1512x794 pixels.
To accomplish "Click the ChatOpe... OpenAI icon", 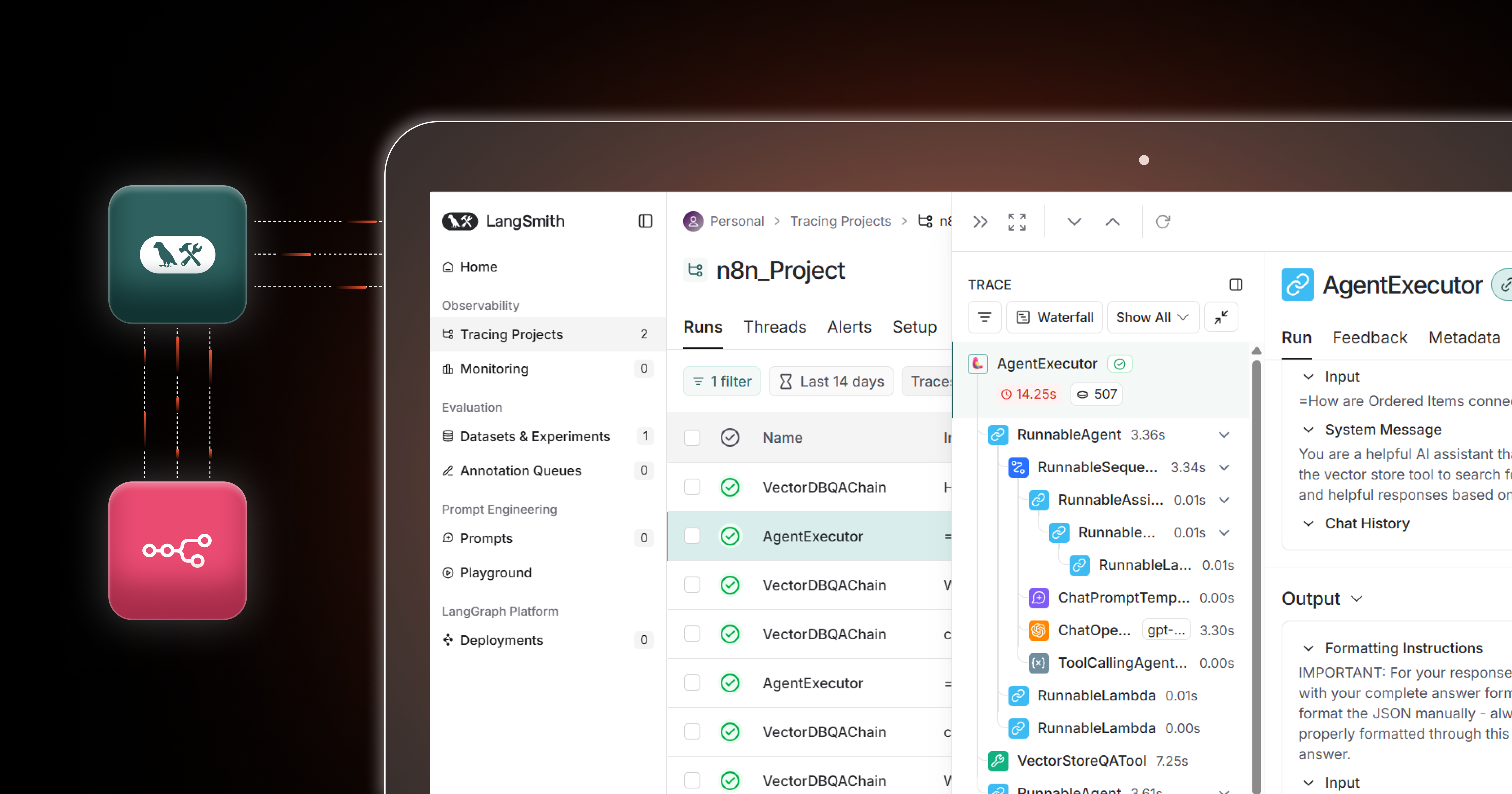I will pos(1038,630).
